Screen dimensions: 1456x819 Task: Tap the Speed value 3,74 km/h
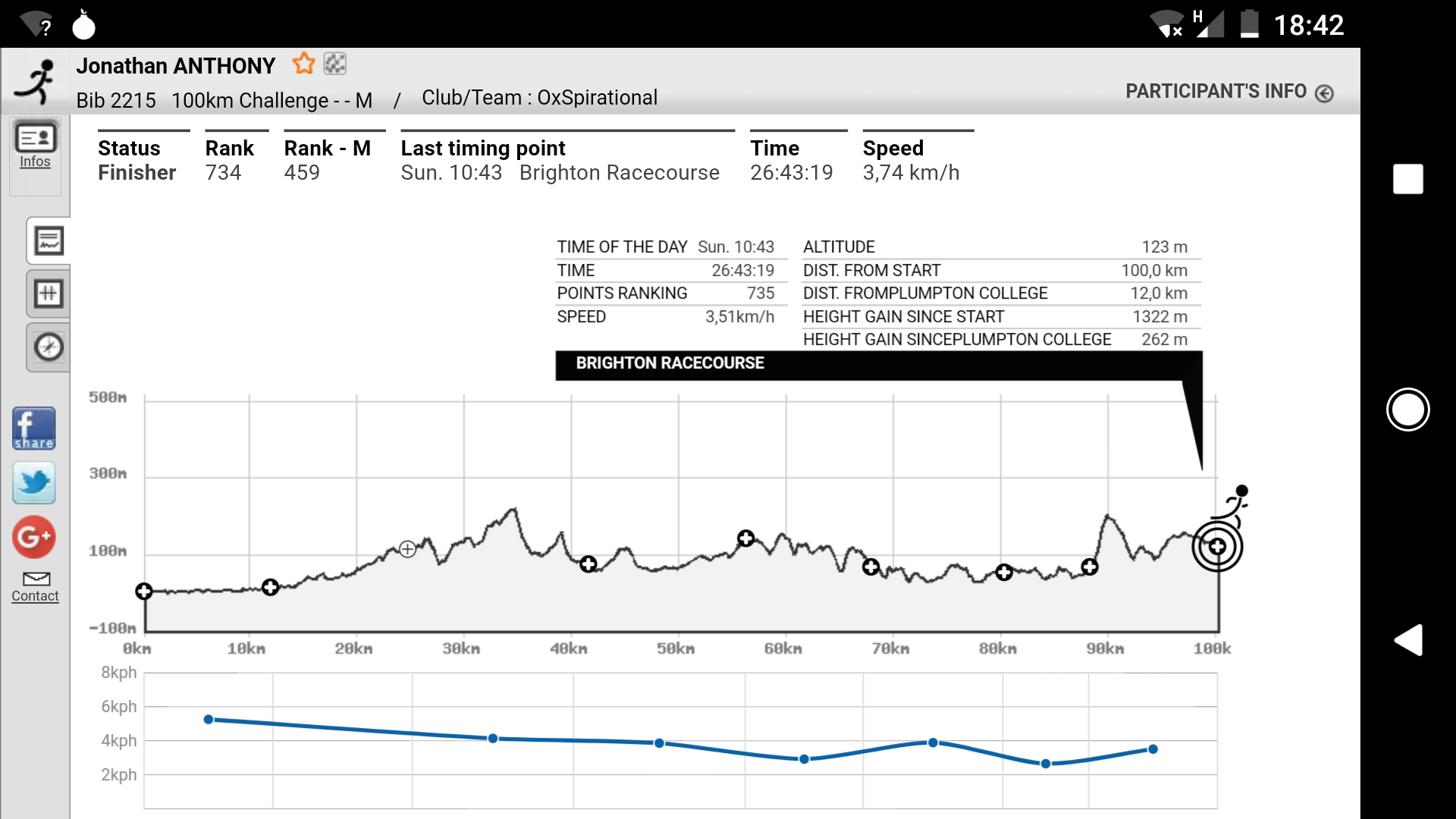click(911, 173)
